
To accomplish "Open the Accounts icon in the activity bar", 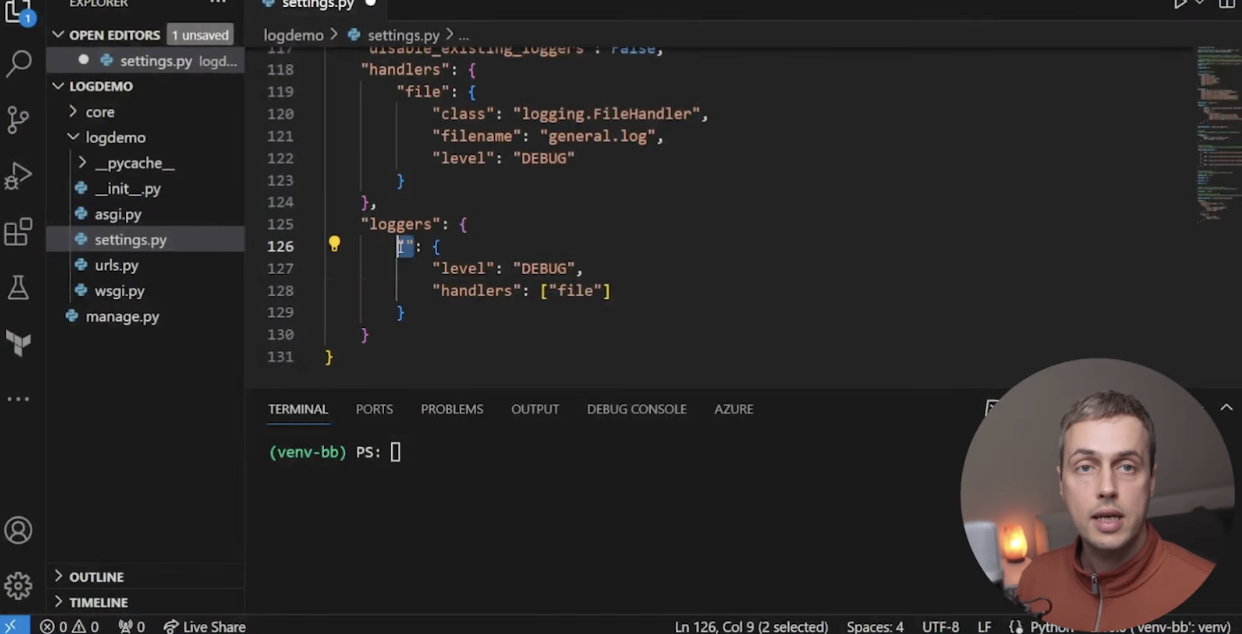I will [x=20, y=530].
